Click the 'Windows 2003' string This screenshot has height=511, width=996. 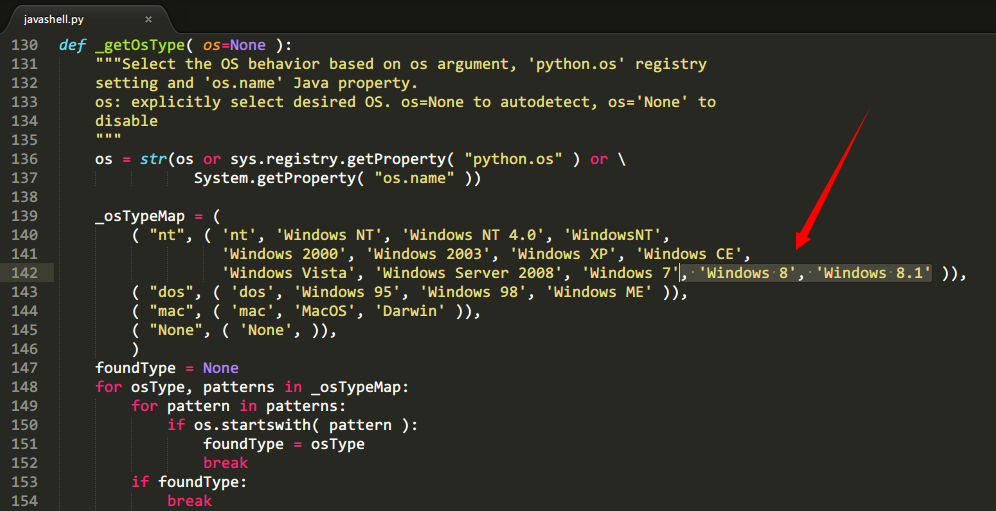(x=428, y=254)
